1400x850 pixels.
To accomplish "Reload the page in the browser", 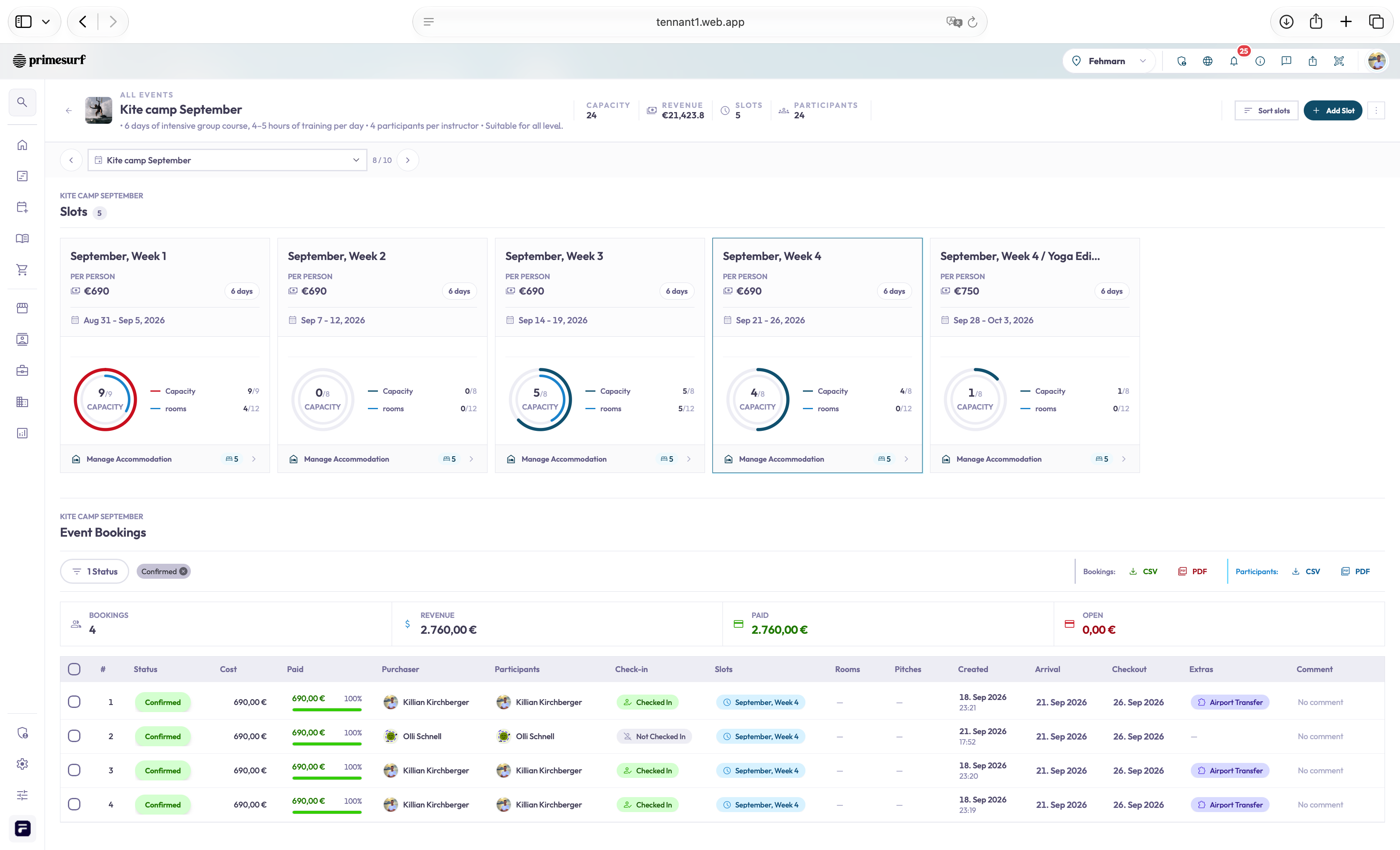I will pos(973,22).
